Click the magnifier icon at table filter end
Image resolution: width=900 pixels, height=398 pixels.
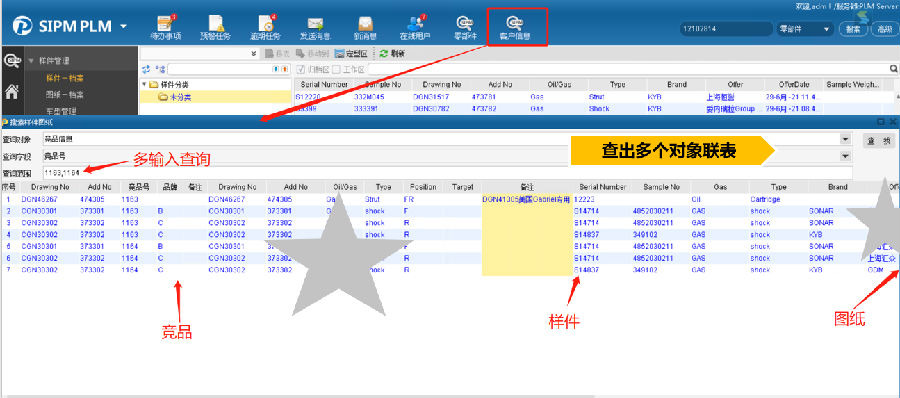[893, 69]
